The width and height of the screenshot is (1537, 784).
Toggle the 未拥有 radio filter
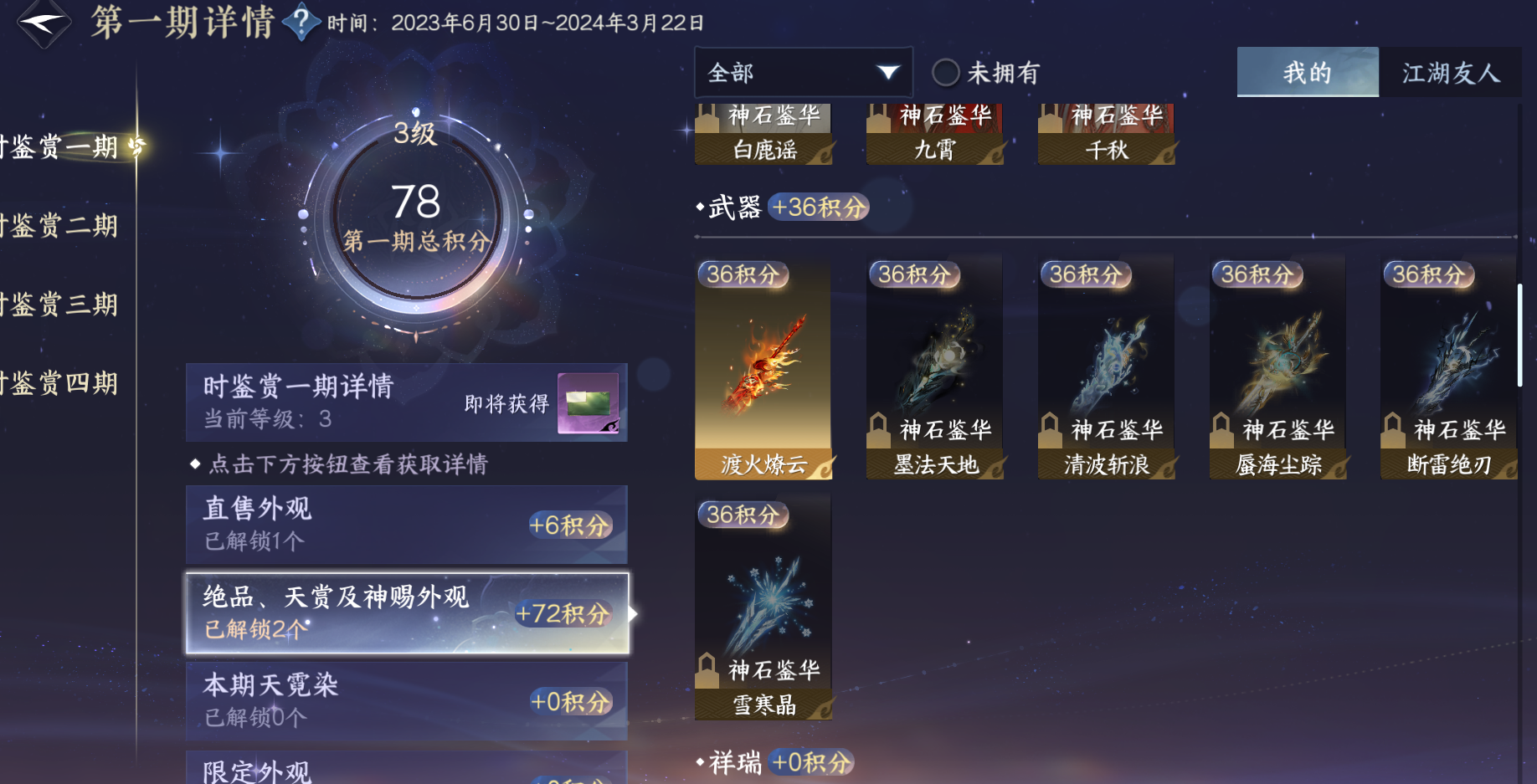(946, 73)
